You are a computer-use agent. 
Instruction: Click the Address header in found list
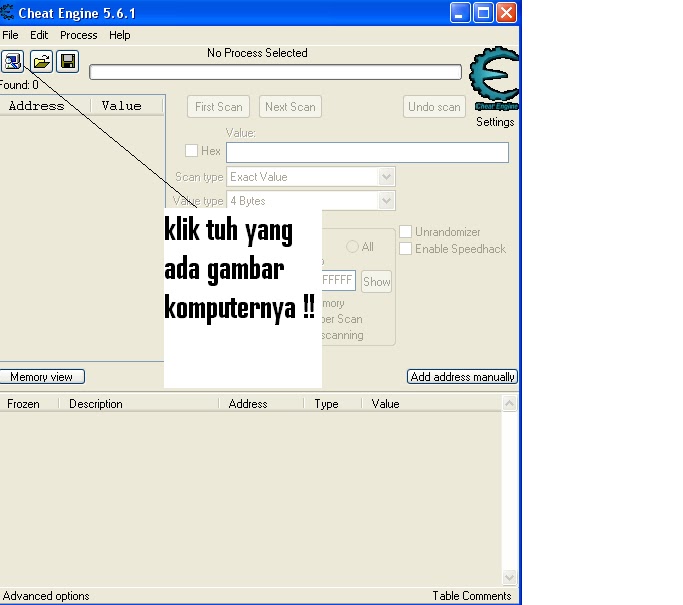[37, 106]
